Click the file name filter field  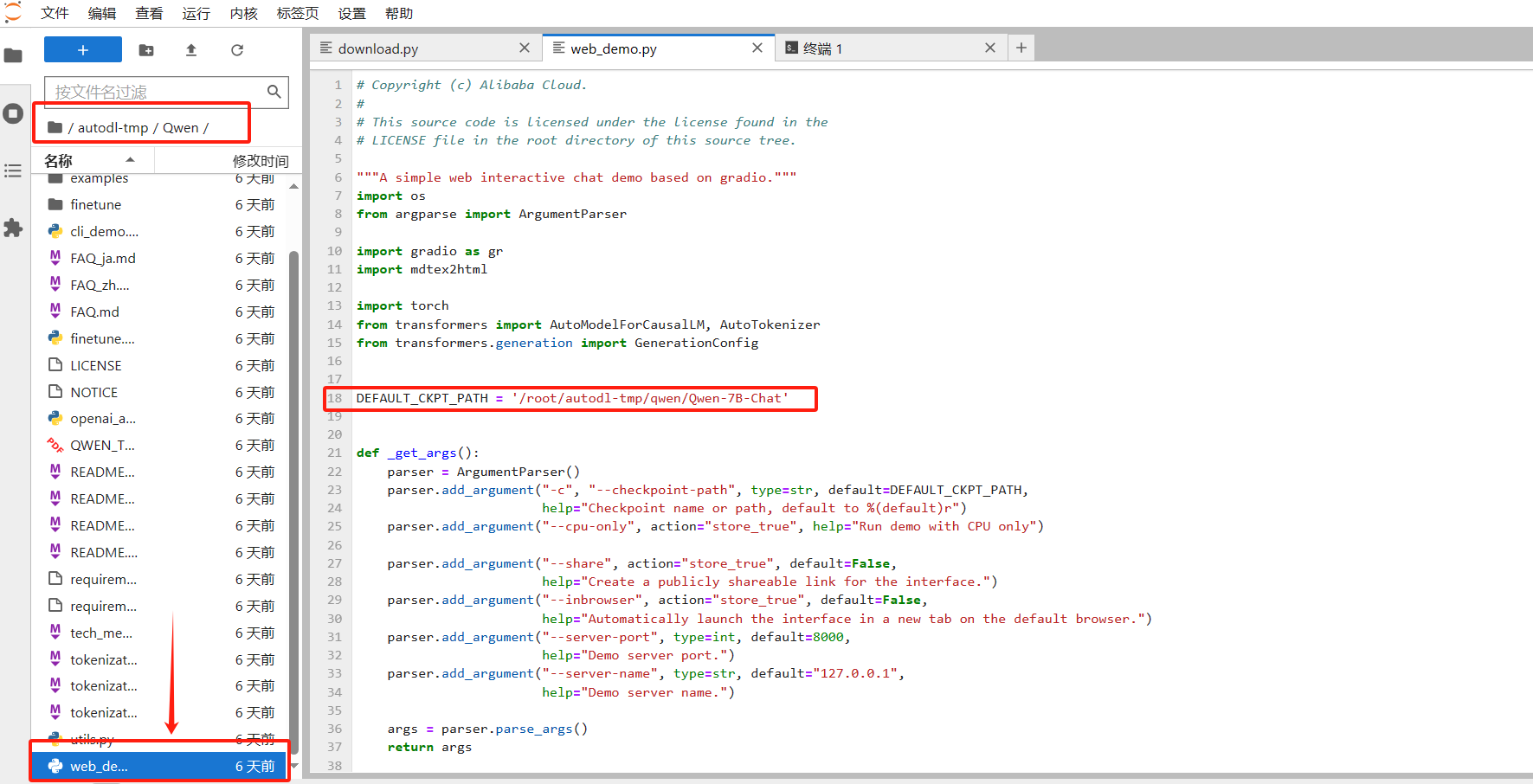point(156,92)
